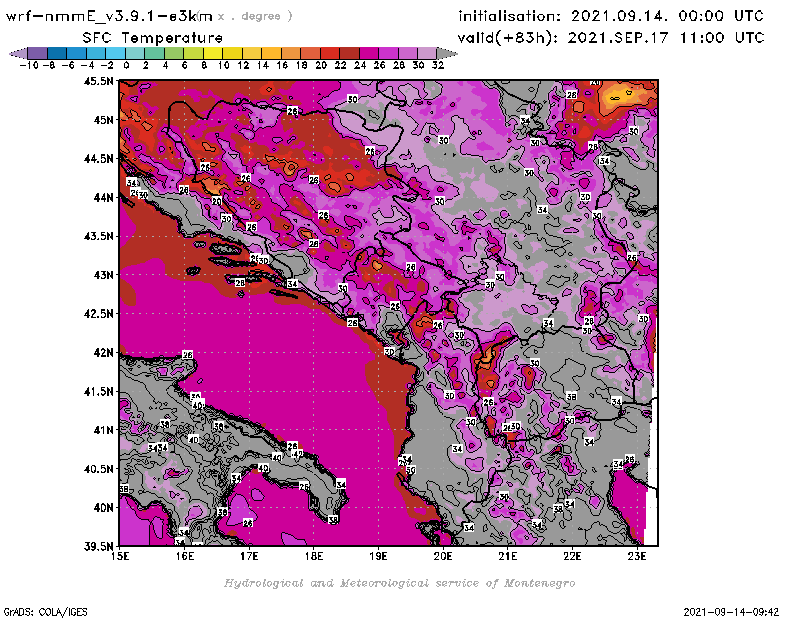Screen dimensions: 800x618
Task: Click the purple swatch between -10 and -8
Action: click(x=37, y=53)
